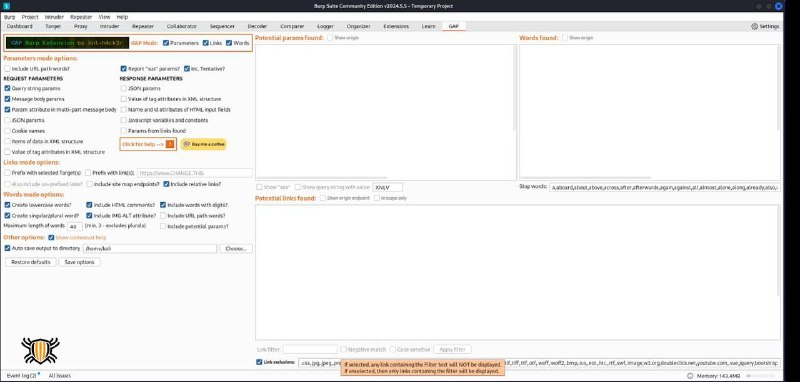Click Choose... to pick output directory
The width and height of the screenshot is (800, 382).
pos(236,248)
